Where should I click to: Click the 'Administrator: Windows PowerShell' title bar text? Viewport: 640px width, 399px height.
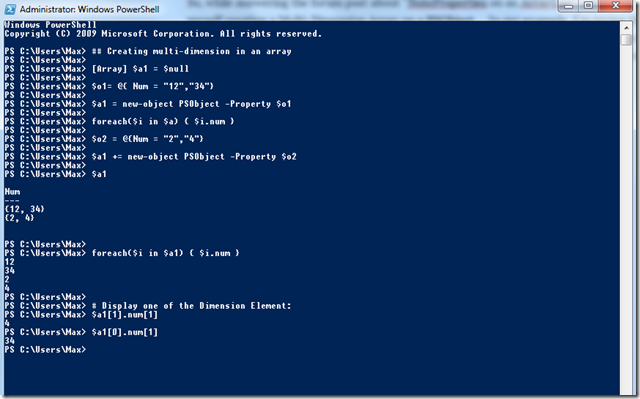pos(89,9)
